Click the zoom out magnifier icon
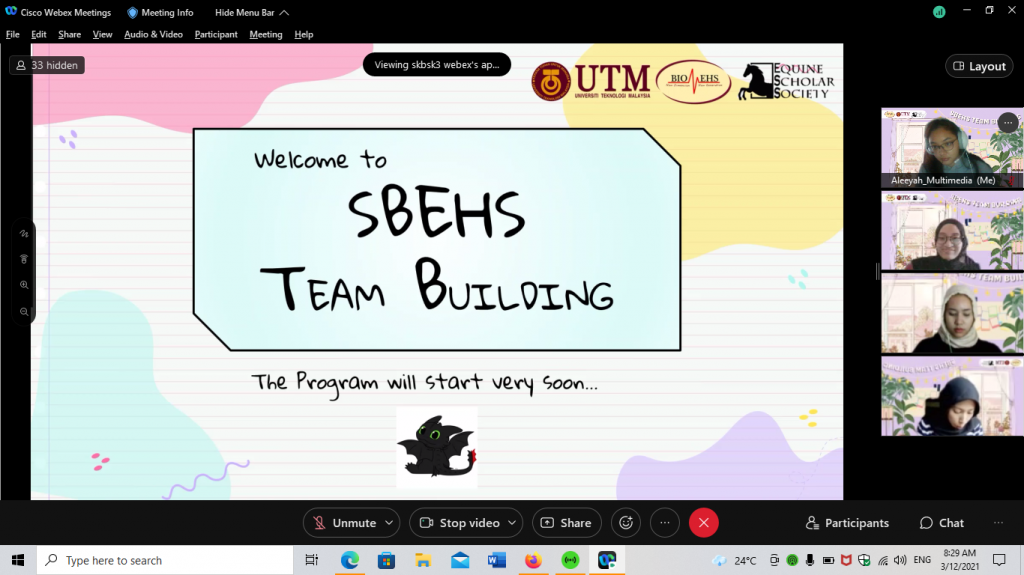This screenshot has width=1024, height=575. coord(24,311)
